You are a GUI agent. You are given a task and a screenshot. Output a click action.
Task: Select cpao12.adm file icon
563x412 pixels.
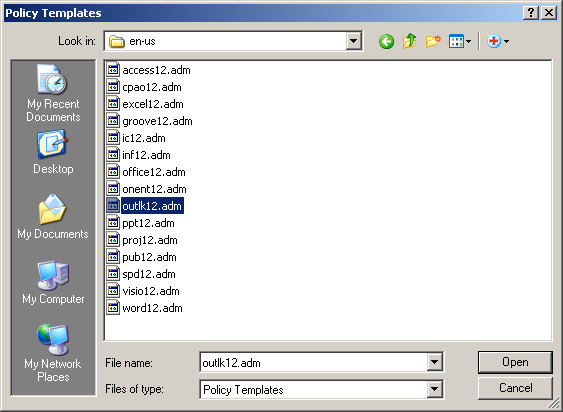coord(113,87)
